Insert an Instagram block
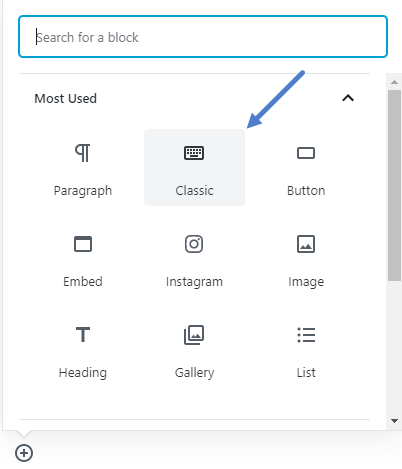The height and width of the screenshot is (469, 402). 194,259
